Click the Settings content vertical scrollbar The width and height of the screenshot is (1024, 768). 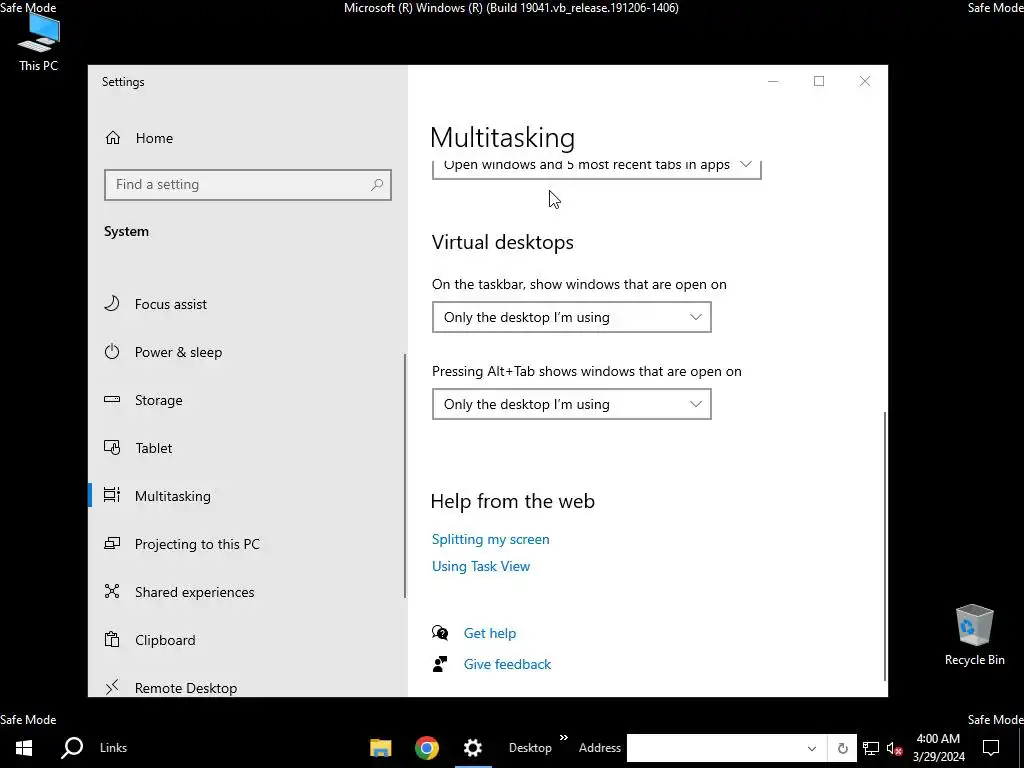tap(885, 545)
